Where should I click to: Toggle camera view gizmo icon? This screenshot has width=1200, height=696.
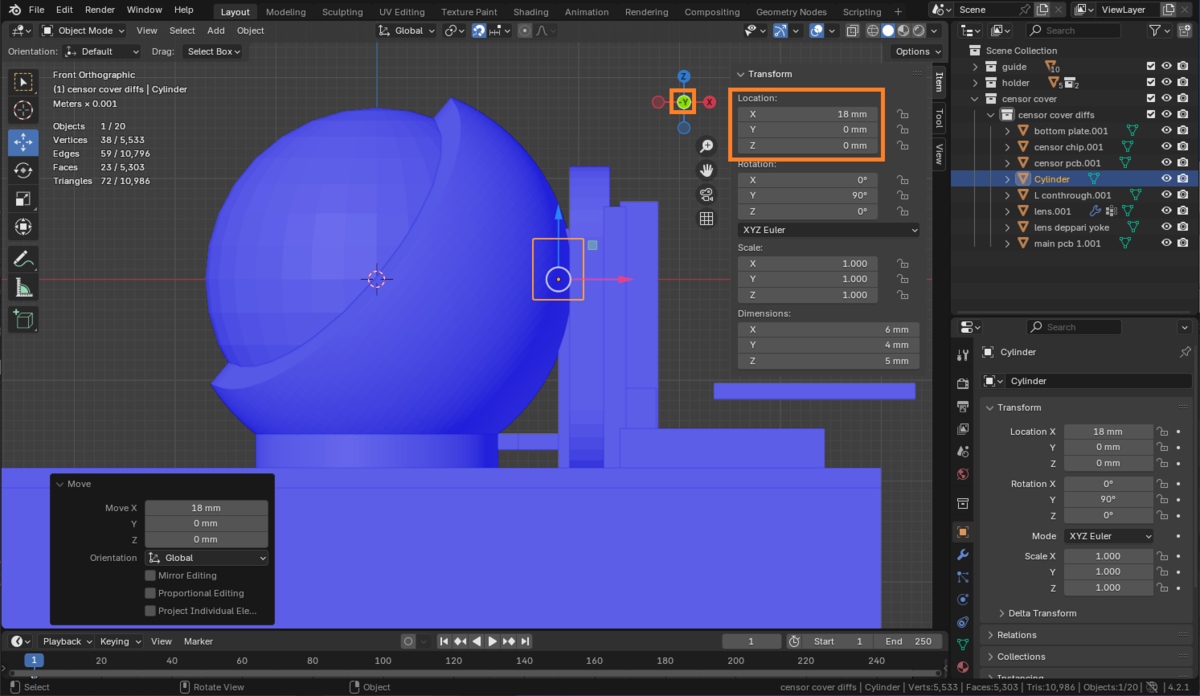(706, 194)
